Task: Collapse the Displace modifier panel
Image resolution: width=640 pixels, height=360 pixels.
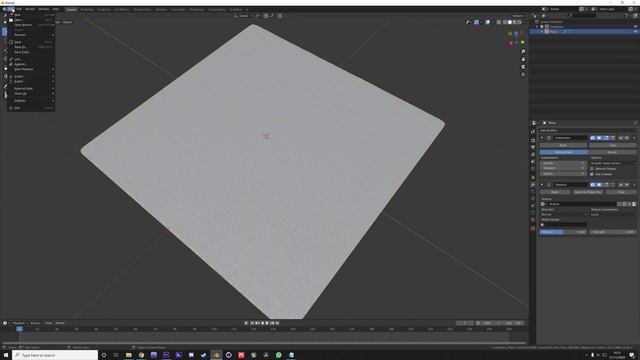Action: click(x=542, y=184)
